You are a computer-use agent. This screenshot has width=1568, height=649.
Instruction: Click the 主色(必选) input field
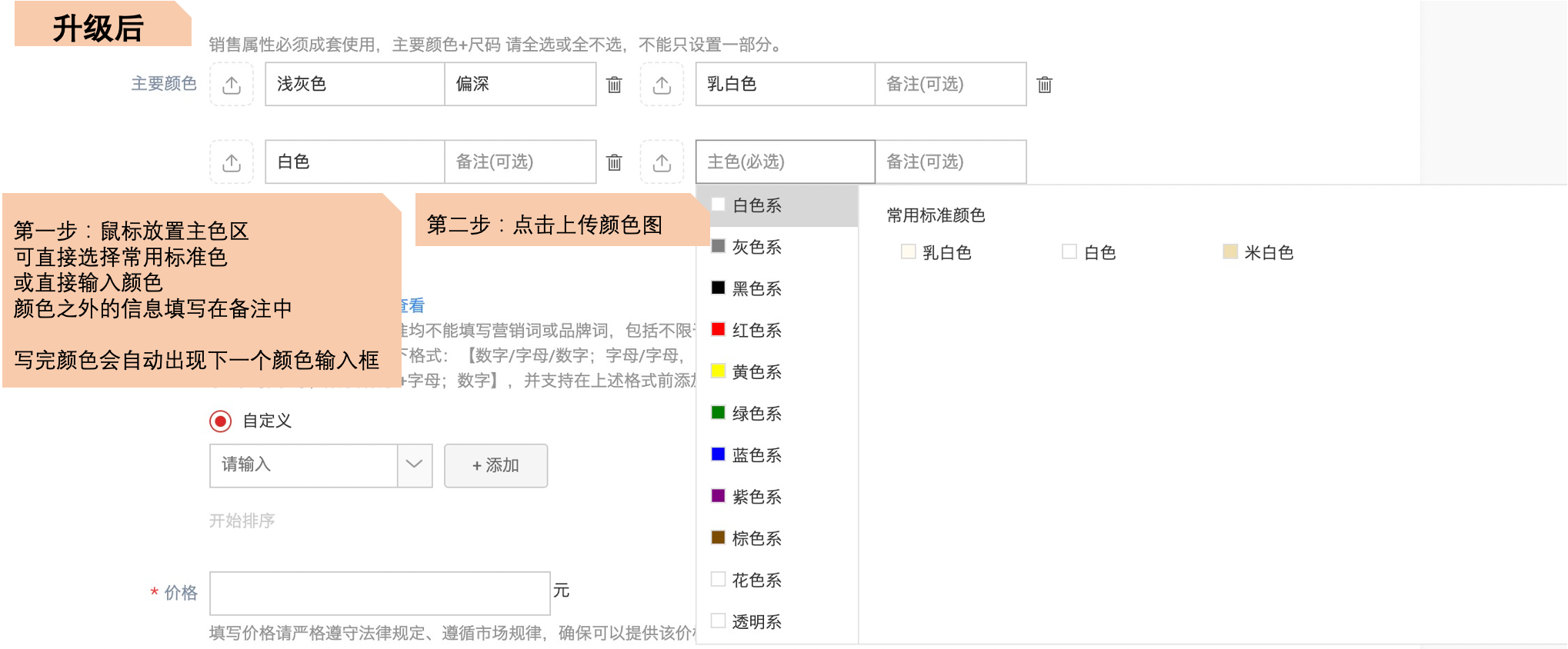785,162
